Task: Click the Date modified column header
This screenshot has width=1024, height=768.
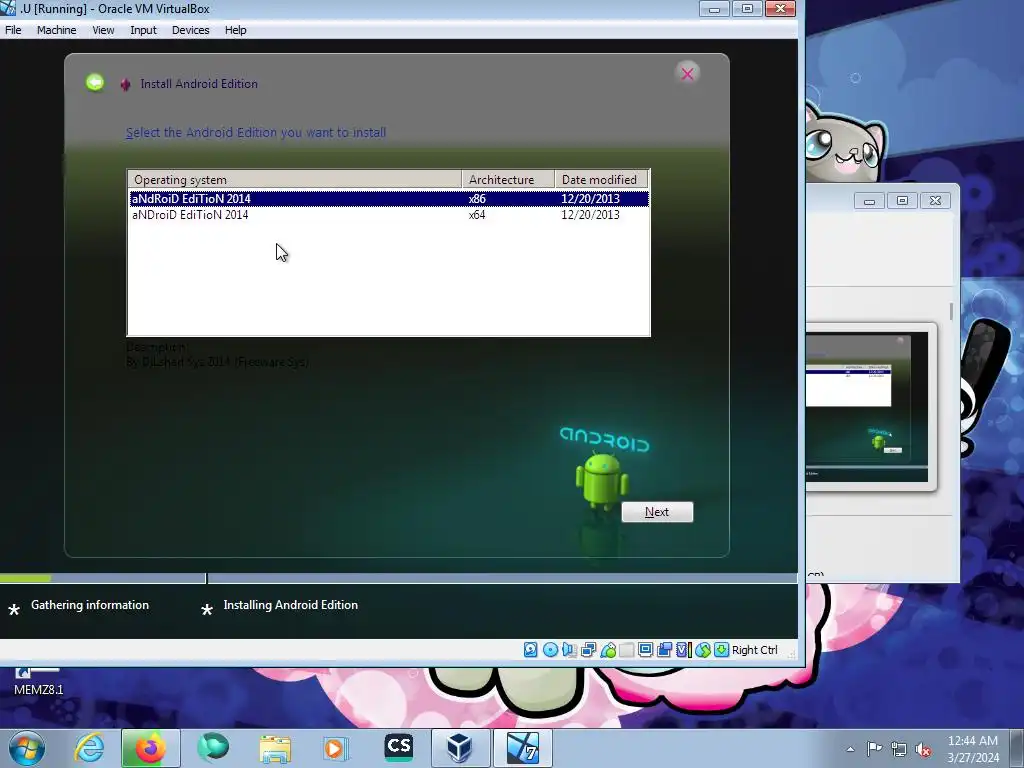Action: 601,180
